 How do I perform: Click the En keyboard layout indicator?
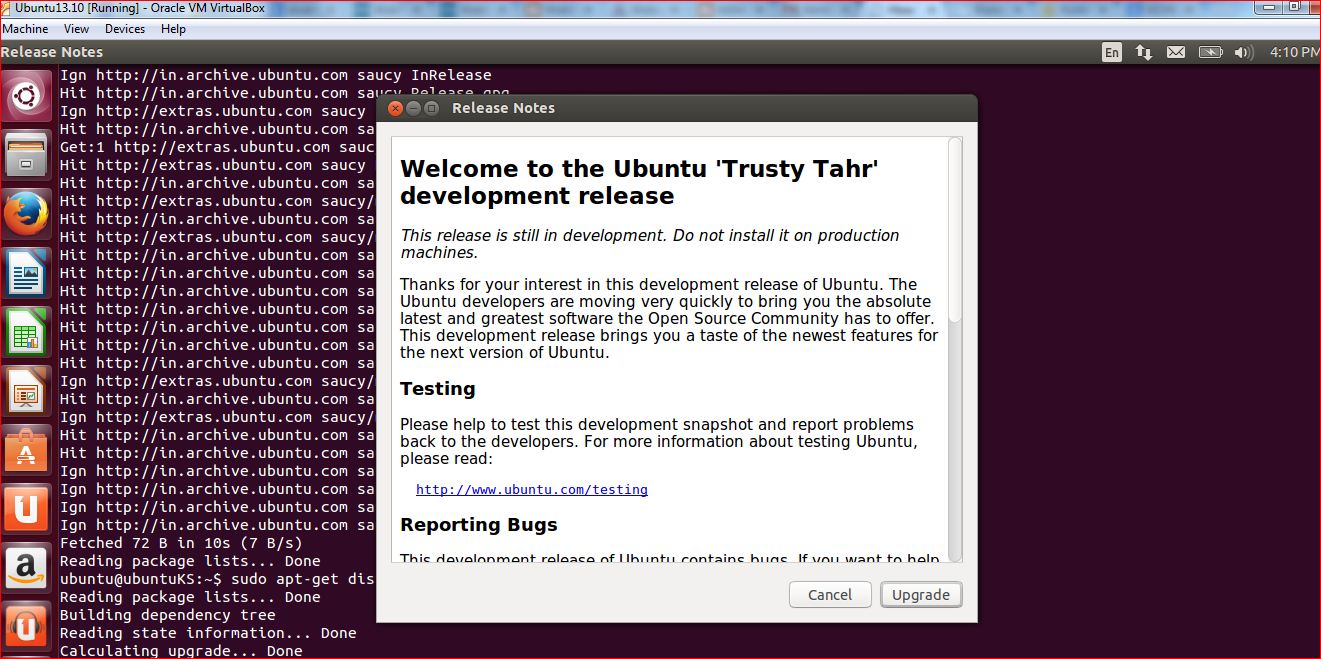[1112, 52]
